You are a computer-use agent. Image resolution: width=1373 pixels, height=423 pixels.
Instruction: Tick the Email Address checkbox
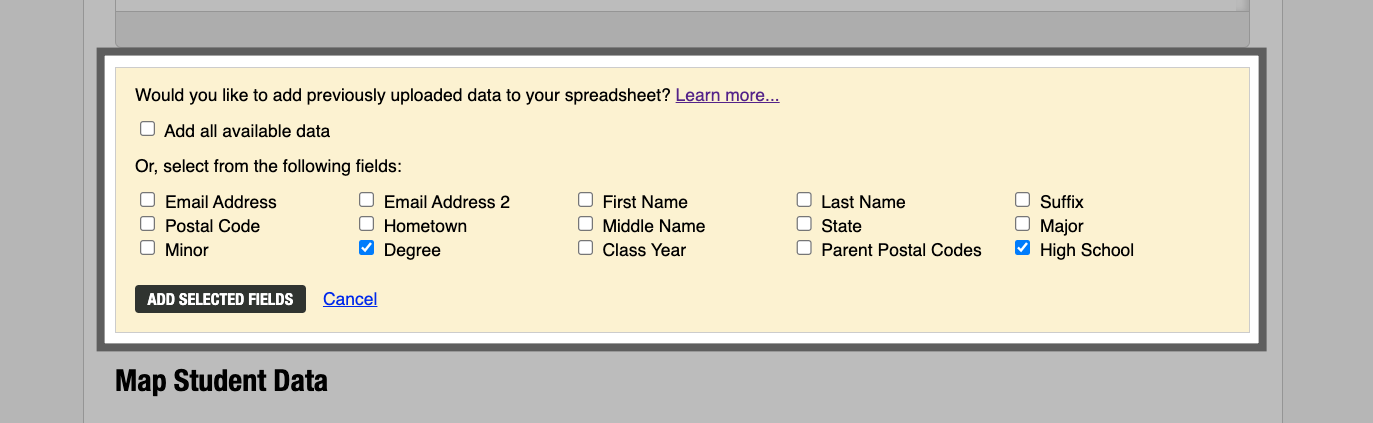pos(148,200)
